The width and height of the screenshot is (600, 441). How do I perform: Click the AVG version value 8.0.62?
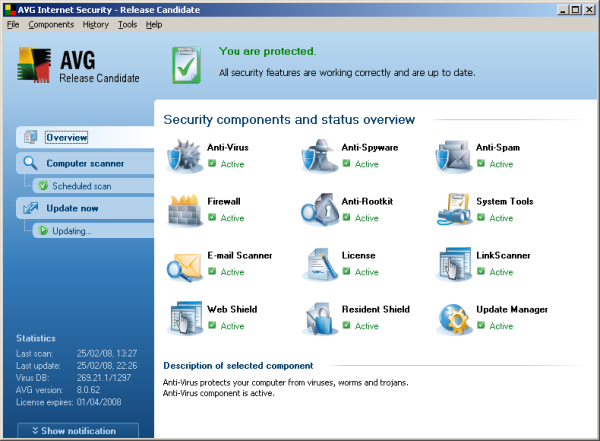pos(88,390)
